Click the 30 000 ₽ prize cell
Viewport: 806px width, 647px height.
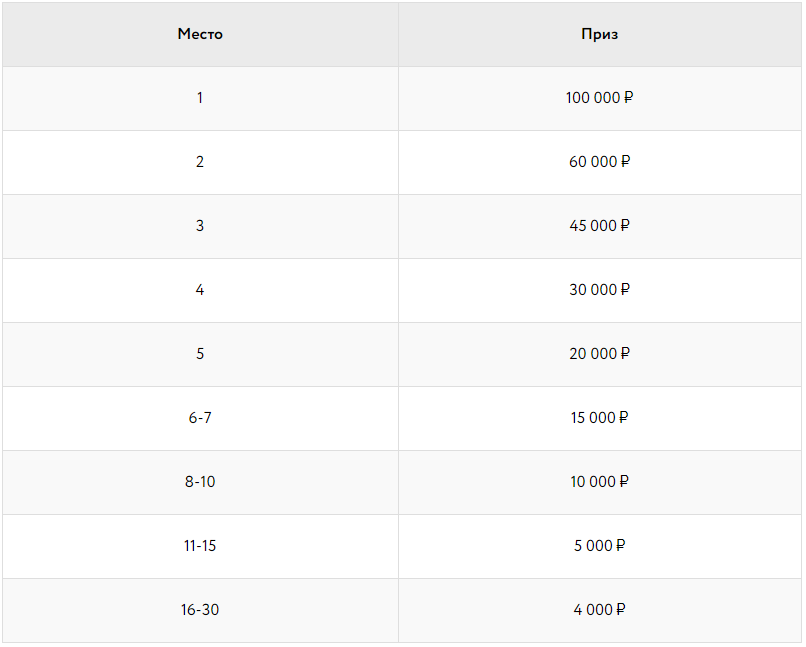600,290
